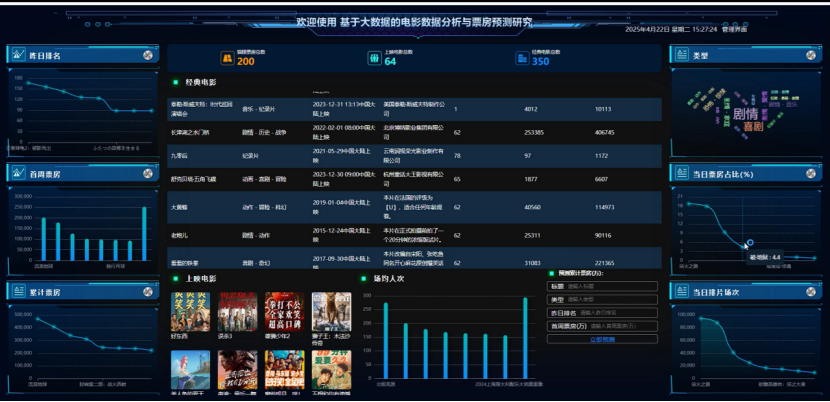830x402 pixels.
Task: Click the first data point of 累计票房 line
Action: point(37,319)
